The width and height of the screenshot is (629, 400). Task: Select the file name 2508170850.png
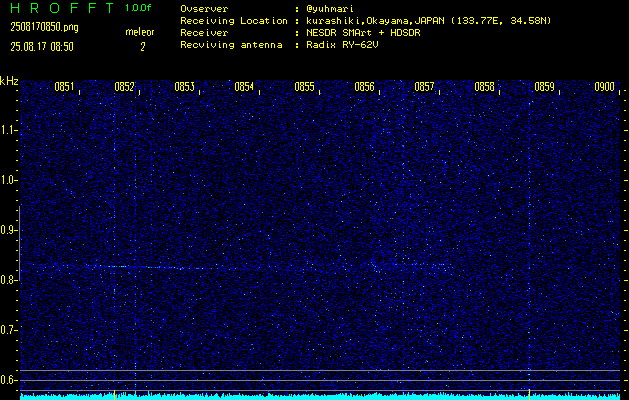point(45,27)
